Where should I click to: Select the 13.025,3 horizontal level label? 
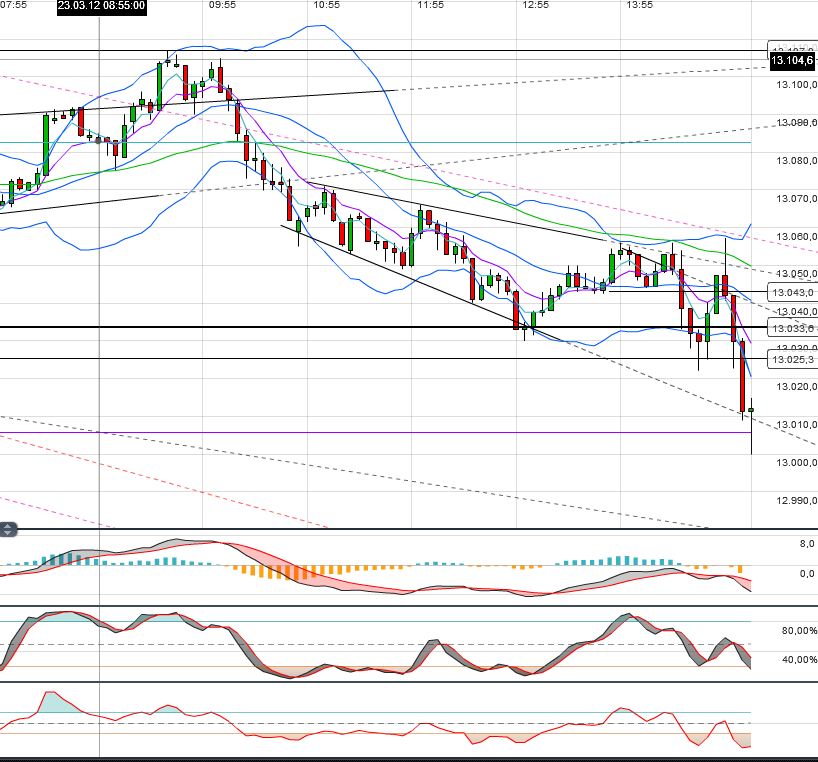pos(792,359)
